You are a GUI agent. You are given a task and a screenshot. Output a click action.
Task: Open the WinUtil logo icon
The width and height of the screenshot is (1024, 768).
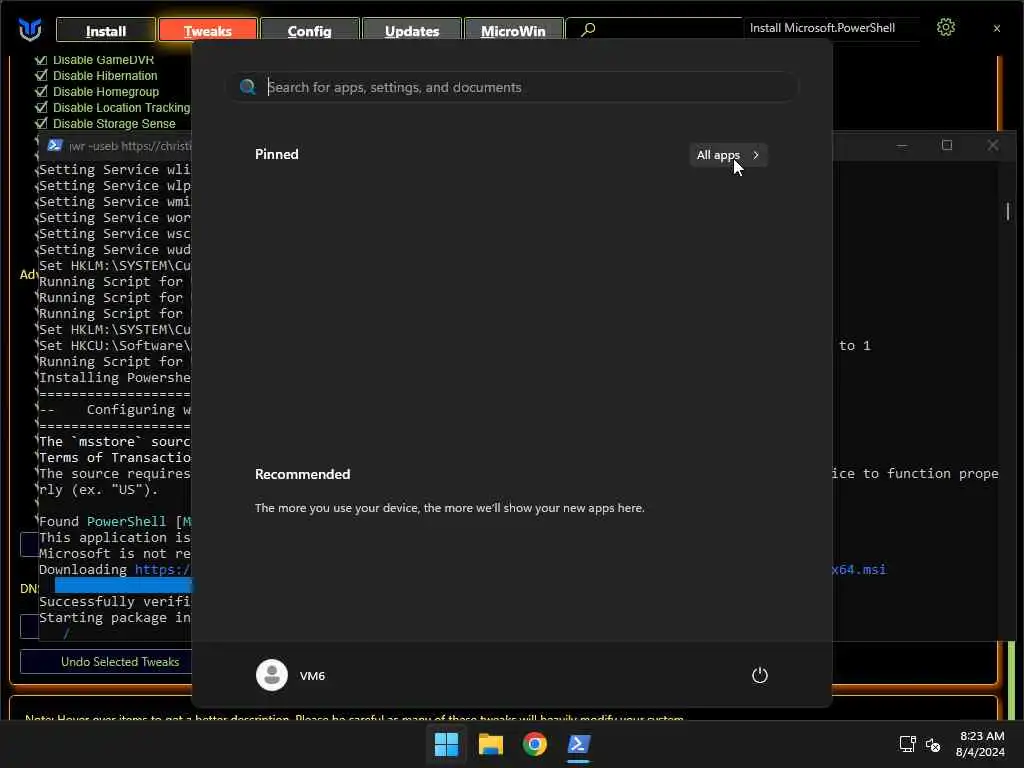click(x=30, y=29)
